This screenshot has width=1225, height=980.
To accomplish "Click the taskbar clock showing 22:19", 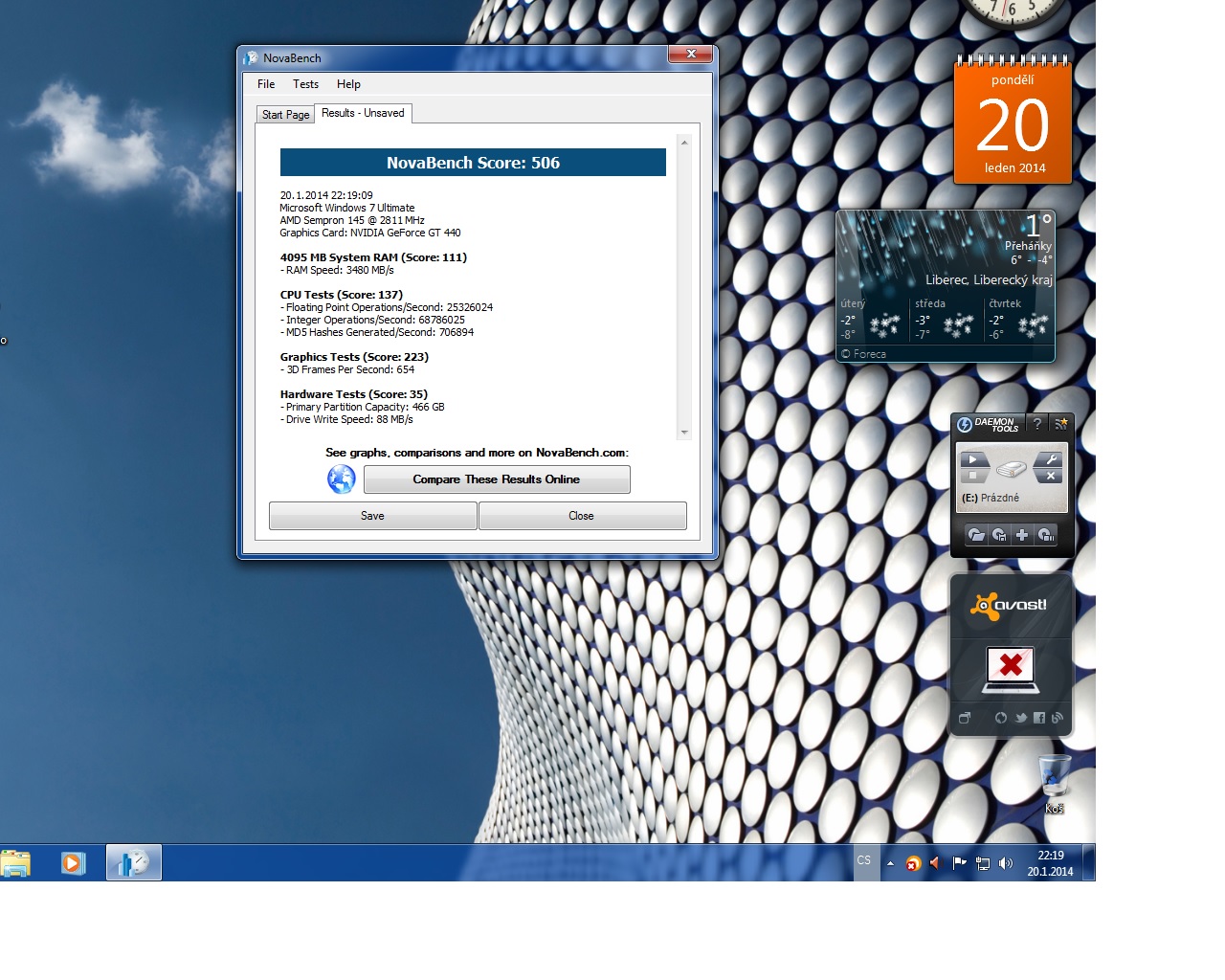I will click(x=1050, y=863).
